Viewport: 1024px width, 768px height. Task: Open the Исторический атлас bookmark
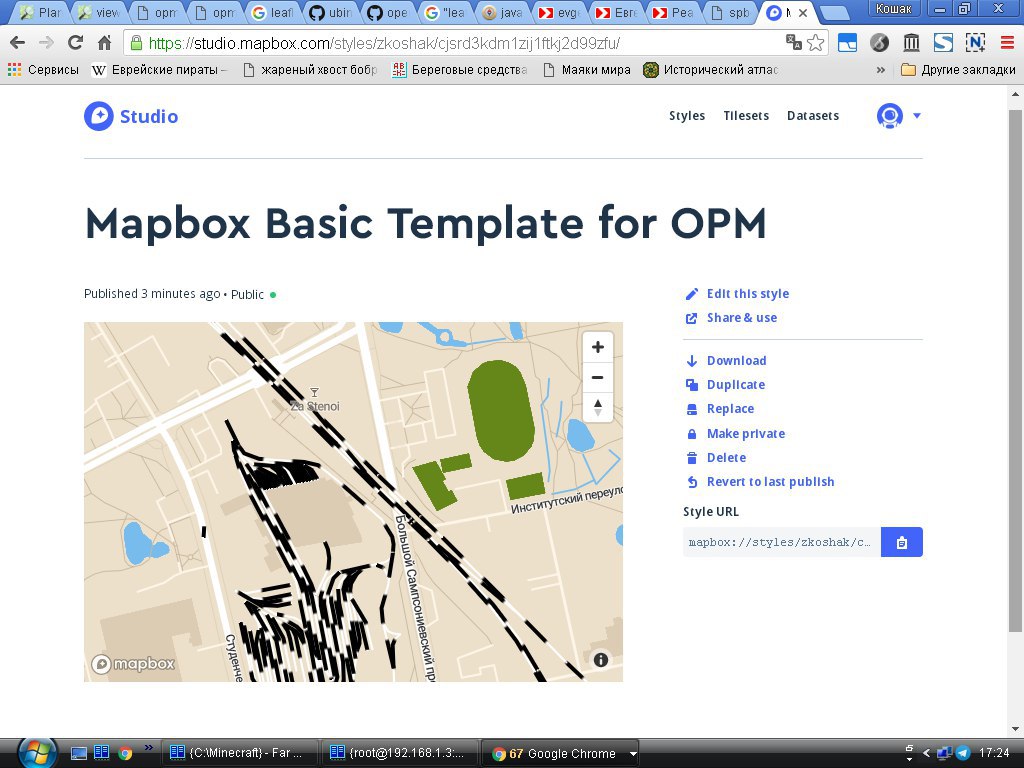[711, 70]
